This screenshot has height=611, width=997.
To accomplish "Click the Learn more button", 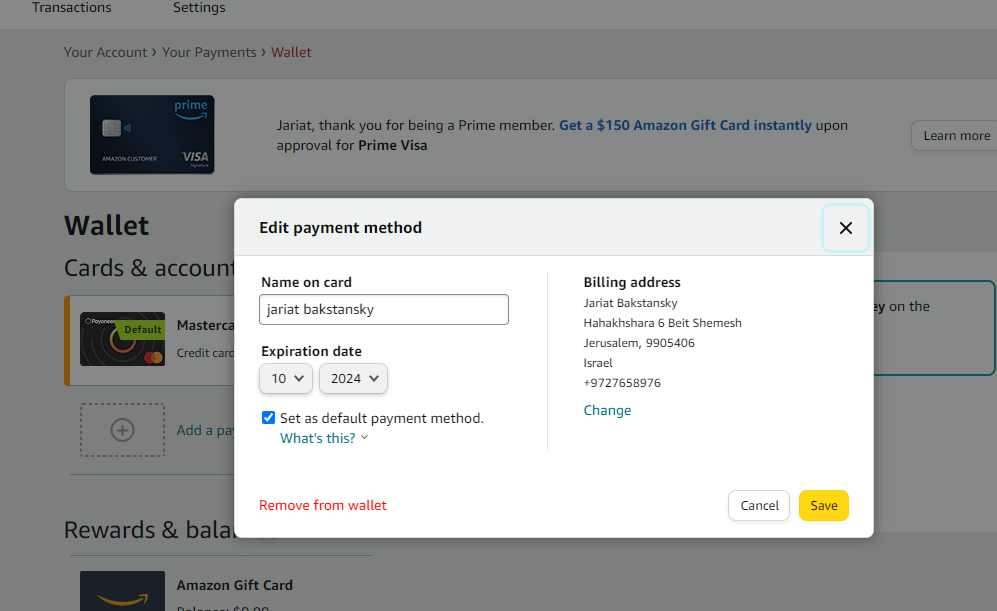I will tap(956, 135).
